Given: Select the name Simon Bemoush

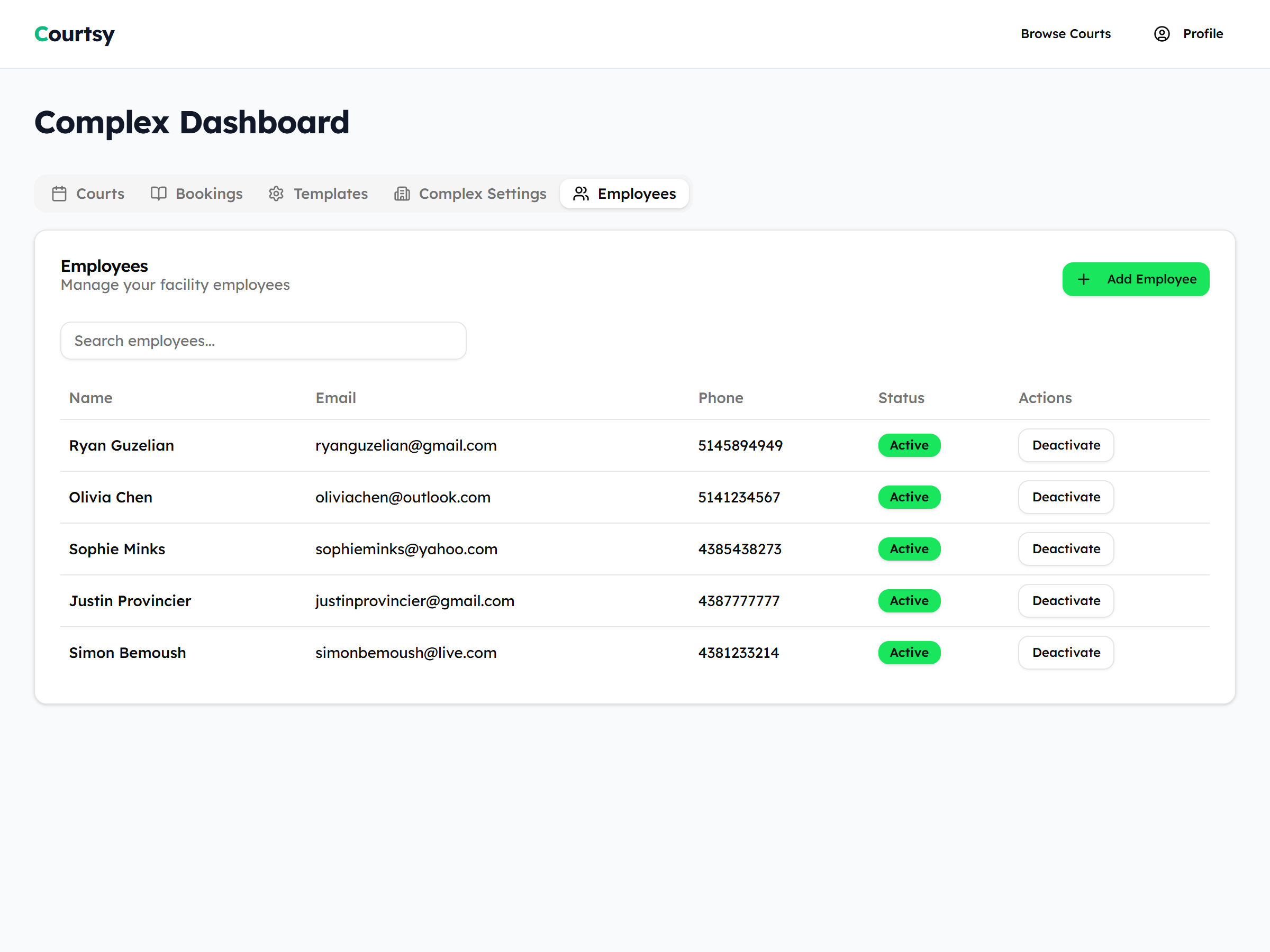Looking at the screenshot, I should click(128, 653).
